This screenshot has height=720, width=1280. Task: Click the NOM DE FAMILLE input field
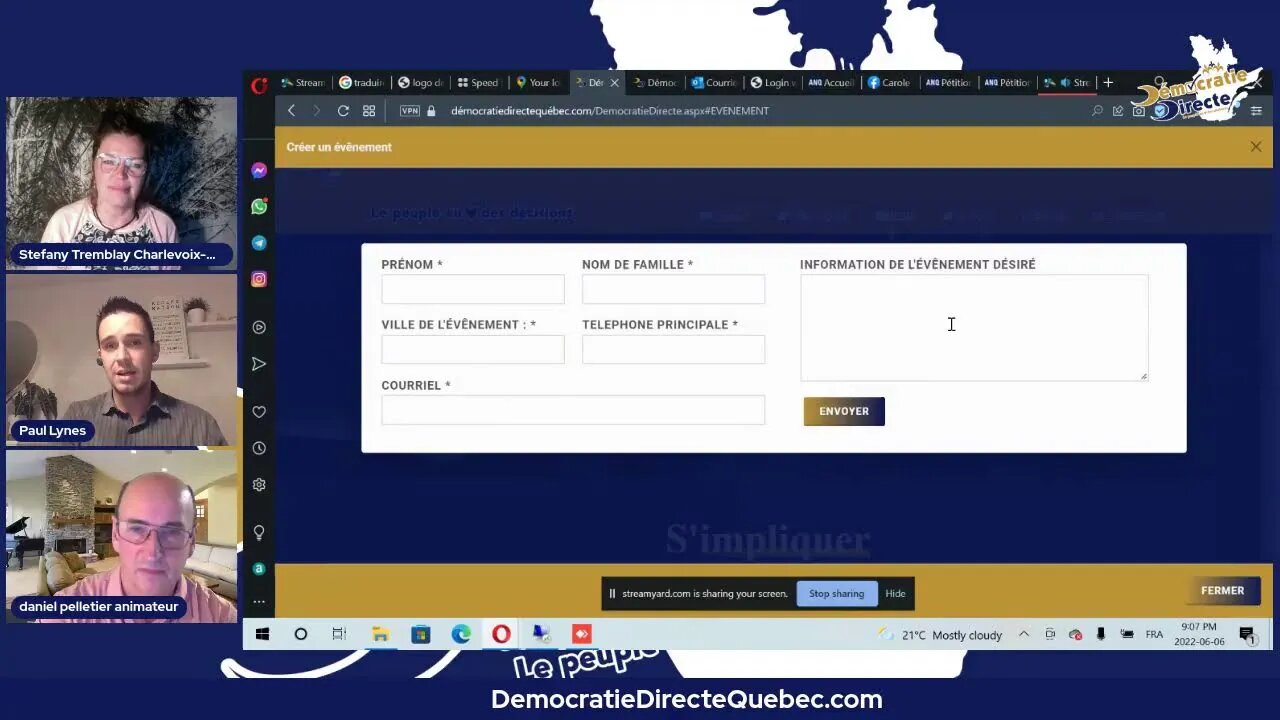674,289
